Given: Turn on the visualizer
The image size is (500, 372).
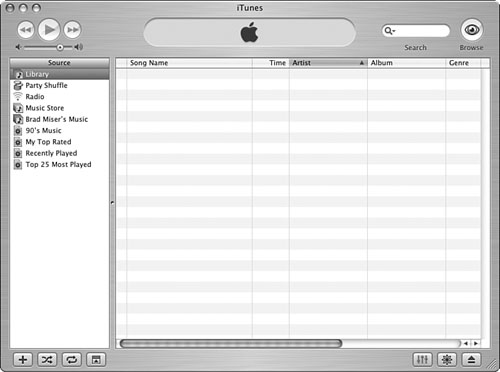Looking at the screenshot, I should tap(447, 359).
